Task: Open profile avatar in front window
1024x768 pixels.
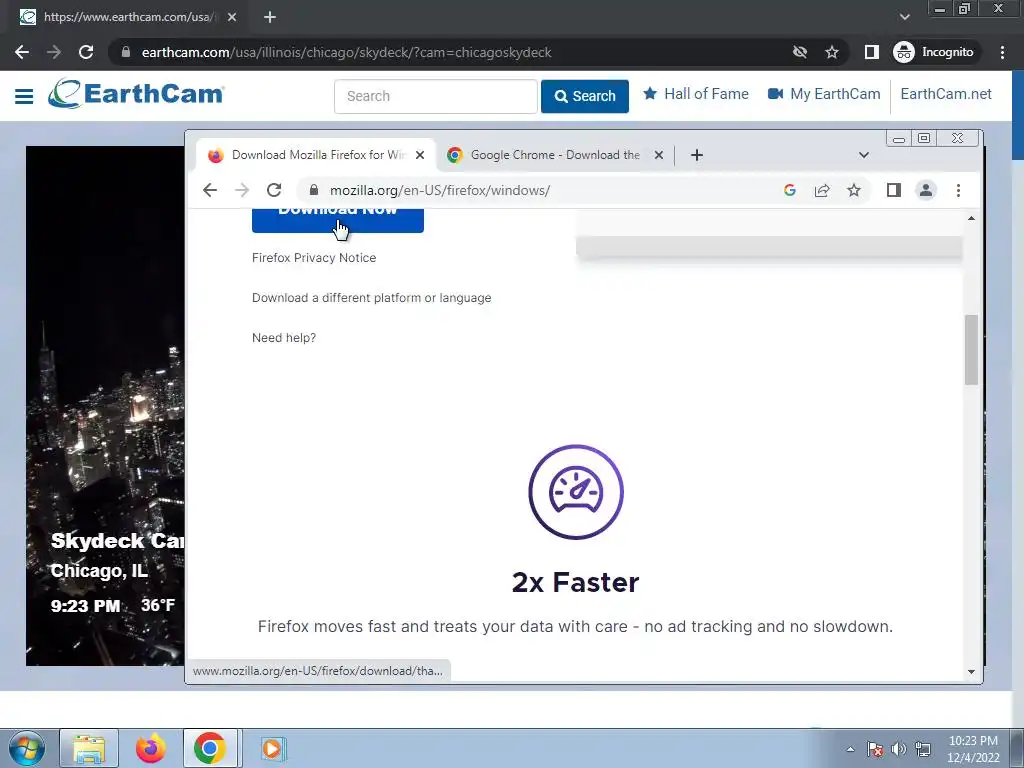Action: 925,190
